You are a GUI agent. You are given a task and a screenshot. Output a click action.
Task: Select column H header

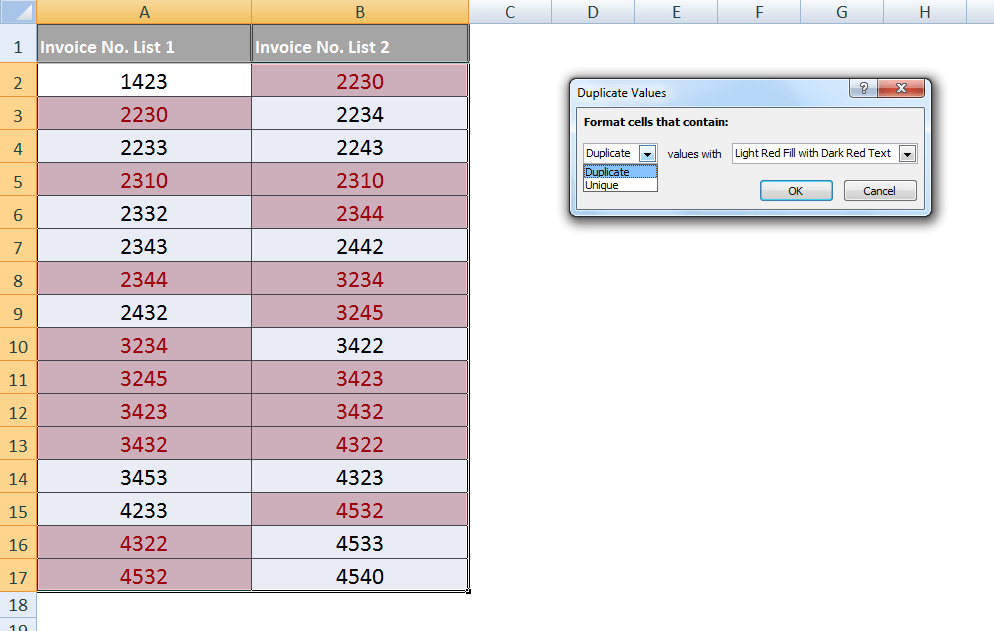(x=925, y=12)
